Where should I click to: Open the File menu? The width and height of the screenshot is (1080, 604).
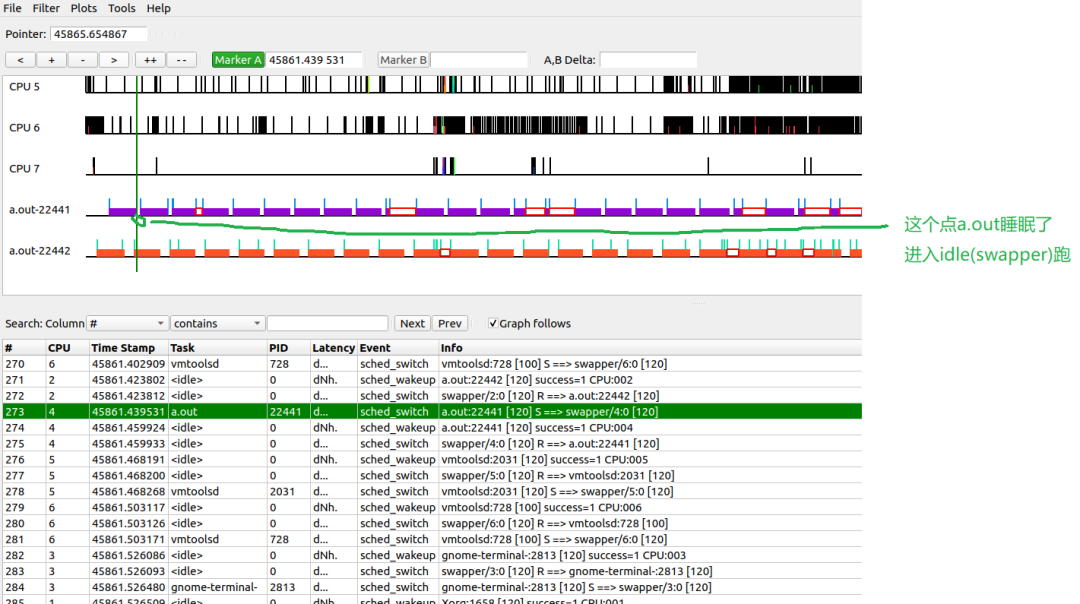[x=13, y=8]
